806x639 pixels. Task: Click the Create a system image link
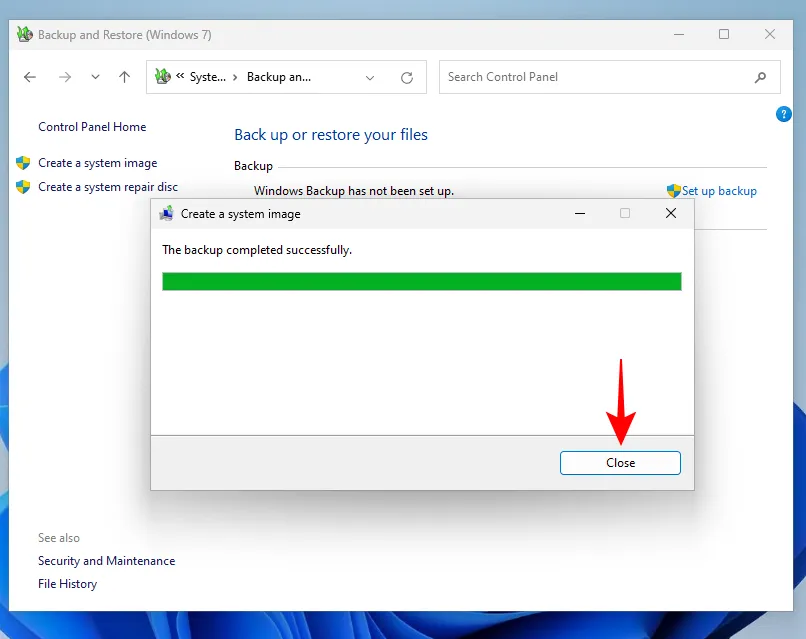pyautogui.click(x=98, y=163)
